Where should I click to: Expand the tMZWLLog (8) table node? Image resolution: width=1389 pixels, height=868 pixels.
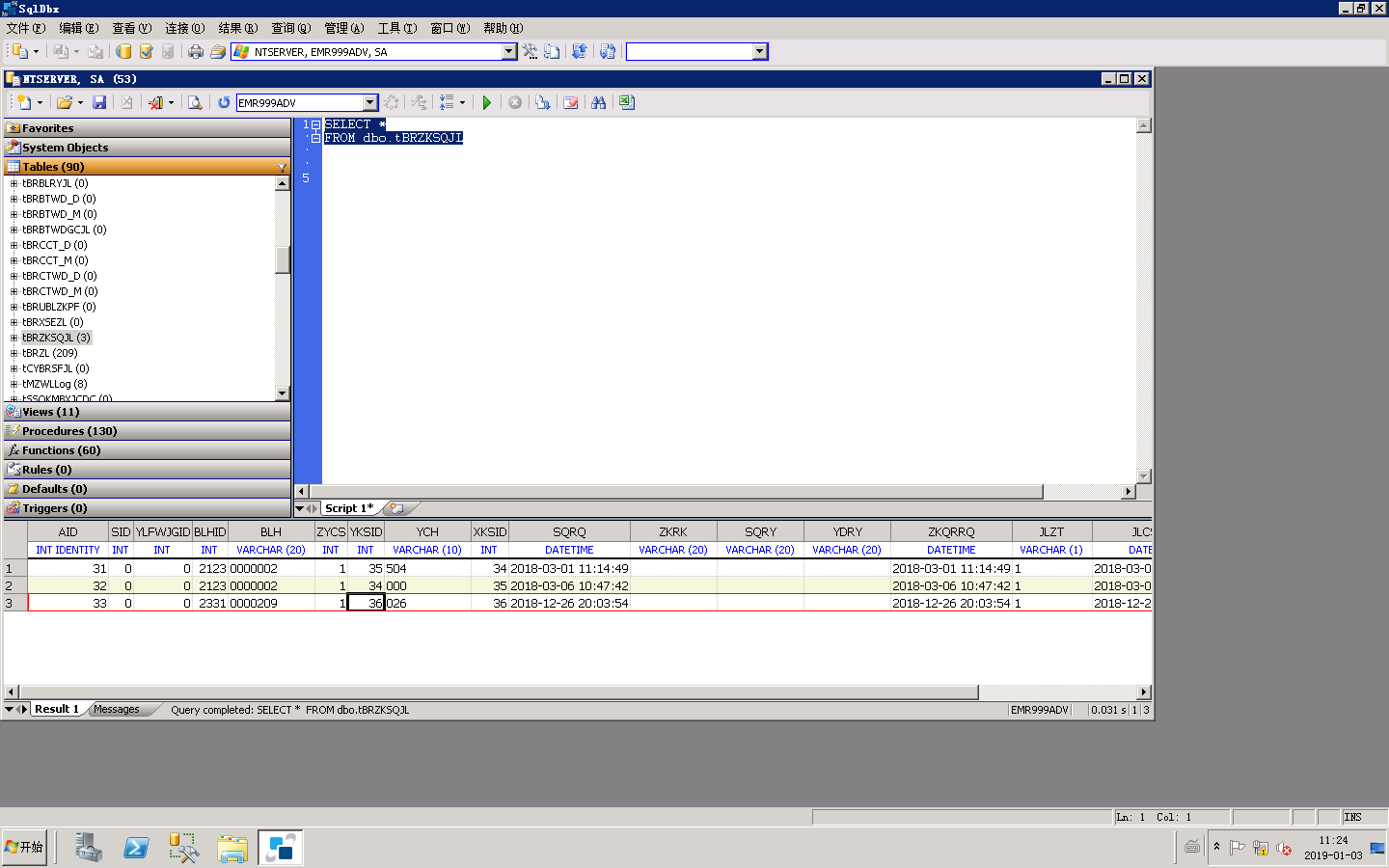tap(14, 384)
